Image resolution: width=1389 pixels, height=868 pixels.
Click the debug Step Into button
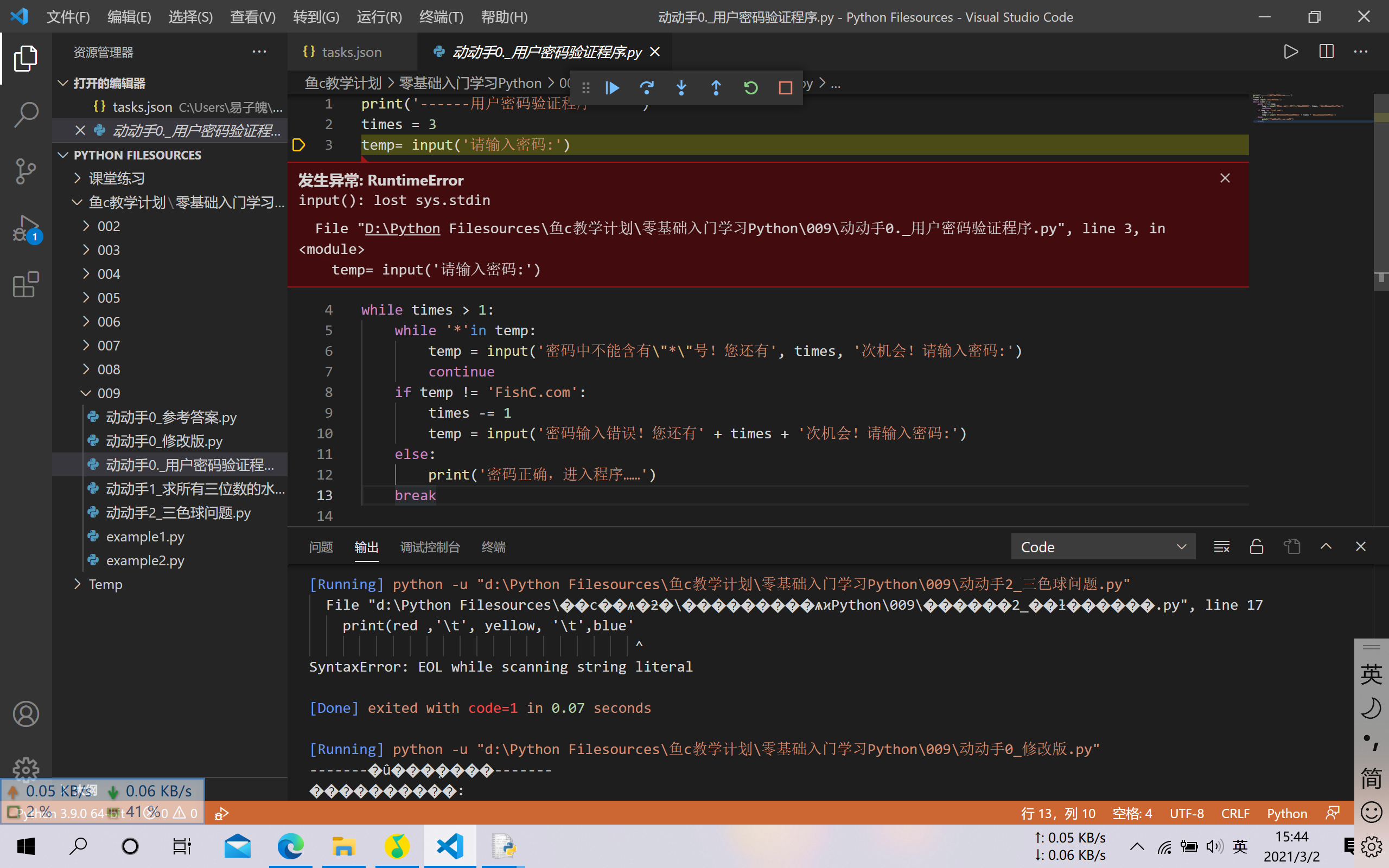point(681,88)
